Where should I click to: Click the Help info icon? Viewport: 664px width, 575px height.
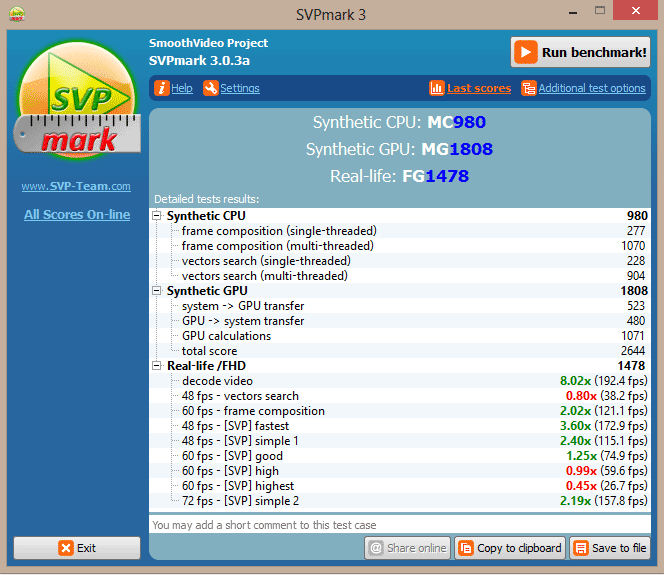(x=161, y=88)
